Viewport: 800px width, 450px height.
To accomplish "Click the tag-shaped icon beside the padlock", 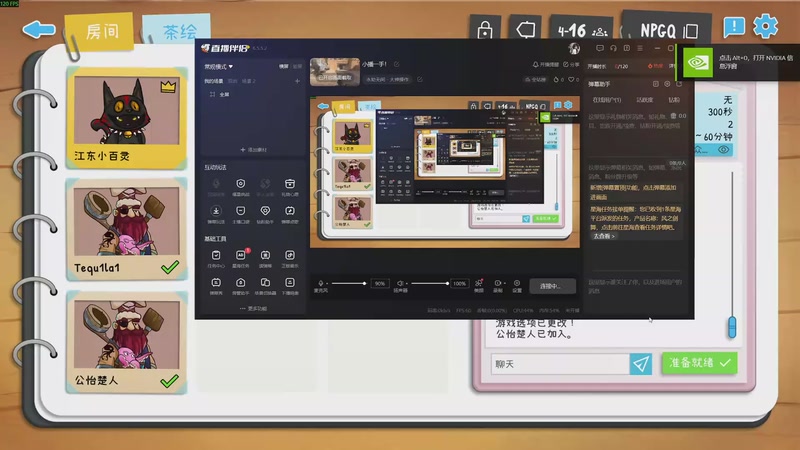I will 526,29.
